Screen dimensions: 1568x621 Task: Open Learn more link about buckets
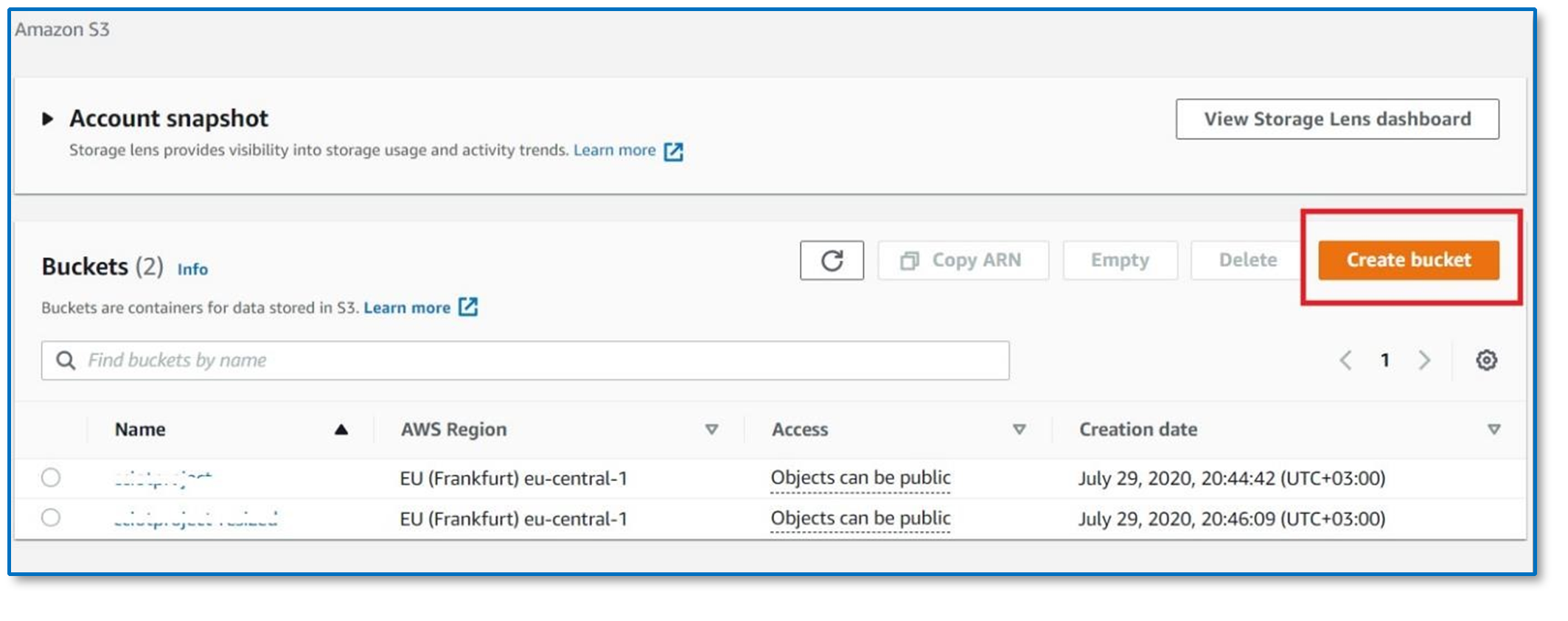(407, 308)
